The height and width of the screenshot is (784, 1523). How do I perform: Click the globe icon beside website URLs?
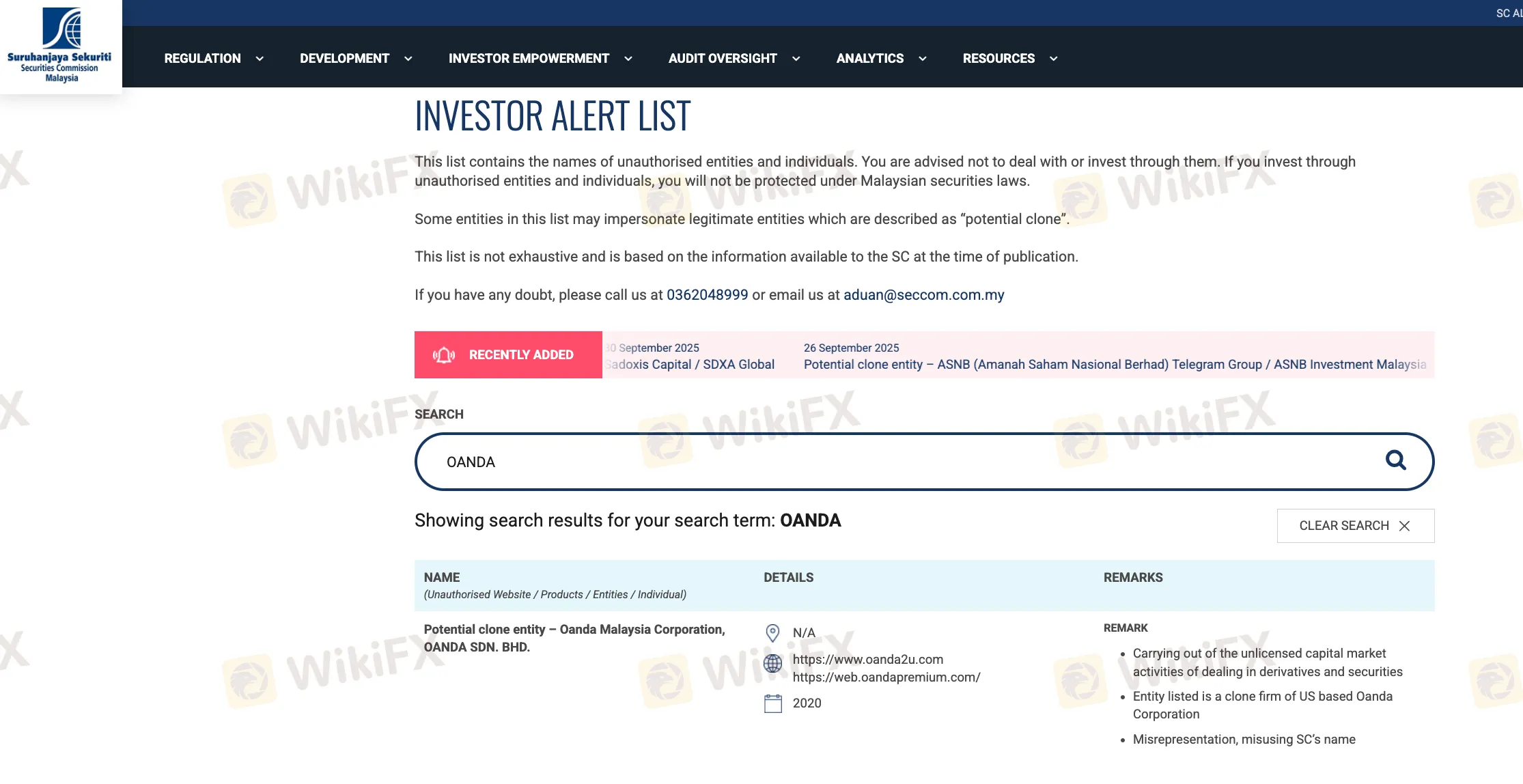pos(772,663)
